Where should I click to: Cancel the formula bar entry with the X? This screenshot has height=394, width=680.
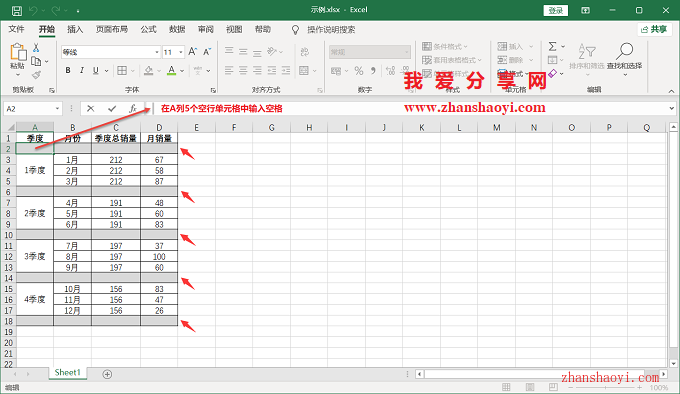tap(90, 108)
